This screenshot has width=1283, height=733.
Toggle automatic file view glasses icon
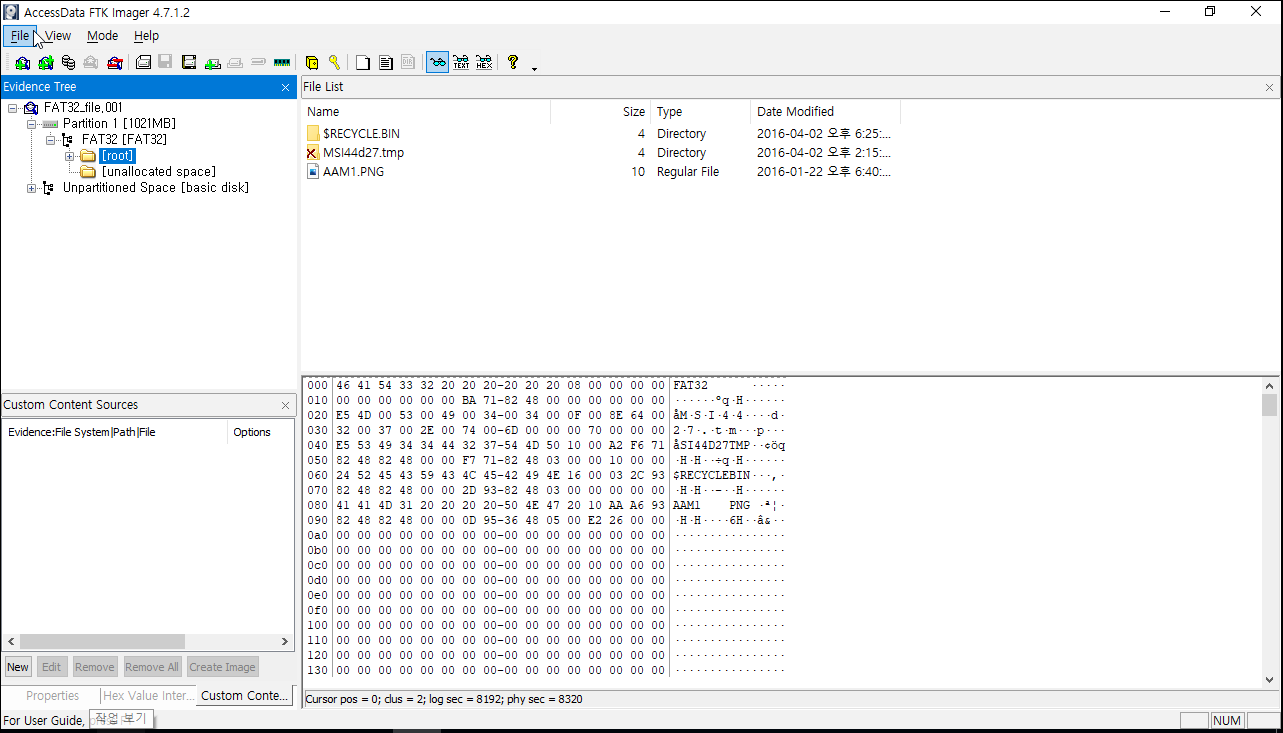(x=437, y=62)
